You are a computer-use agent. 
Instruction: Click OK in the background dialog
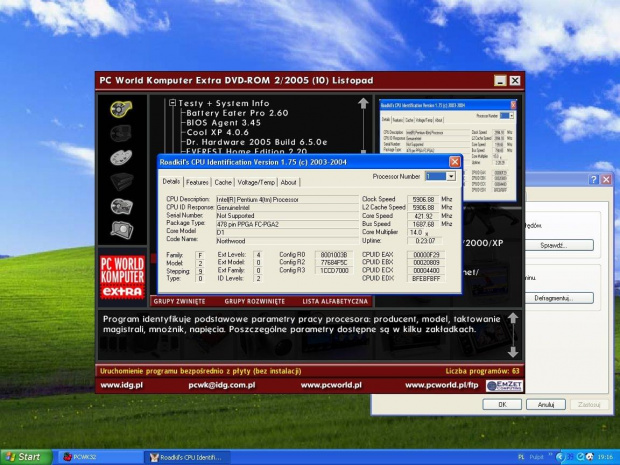[x=502, y=405]
